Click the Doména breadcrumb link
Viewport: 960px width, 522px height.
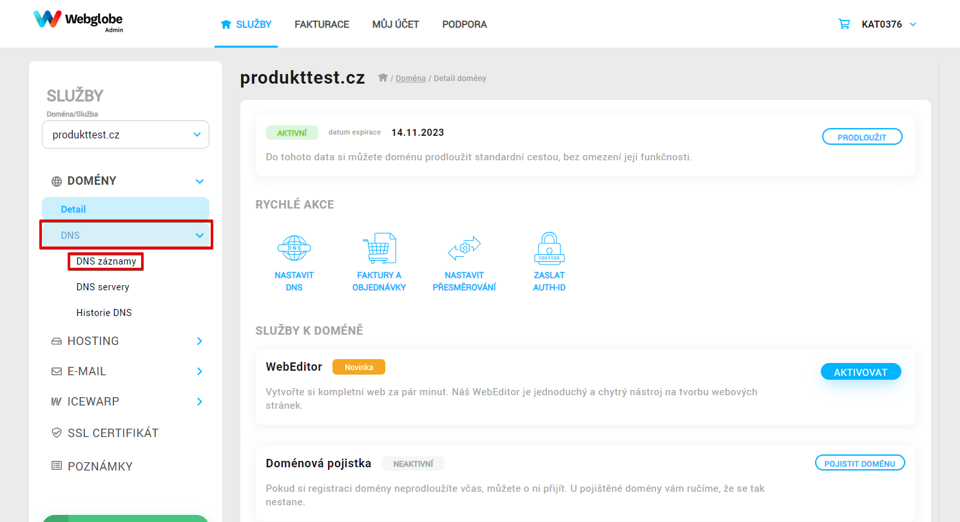tap(410, 78)
